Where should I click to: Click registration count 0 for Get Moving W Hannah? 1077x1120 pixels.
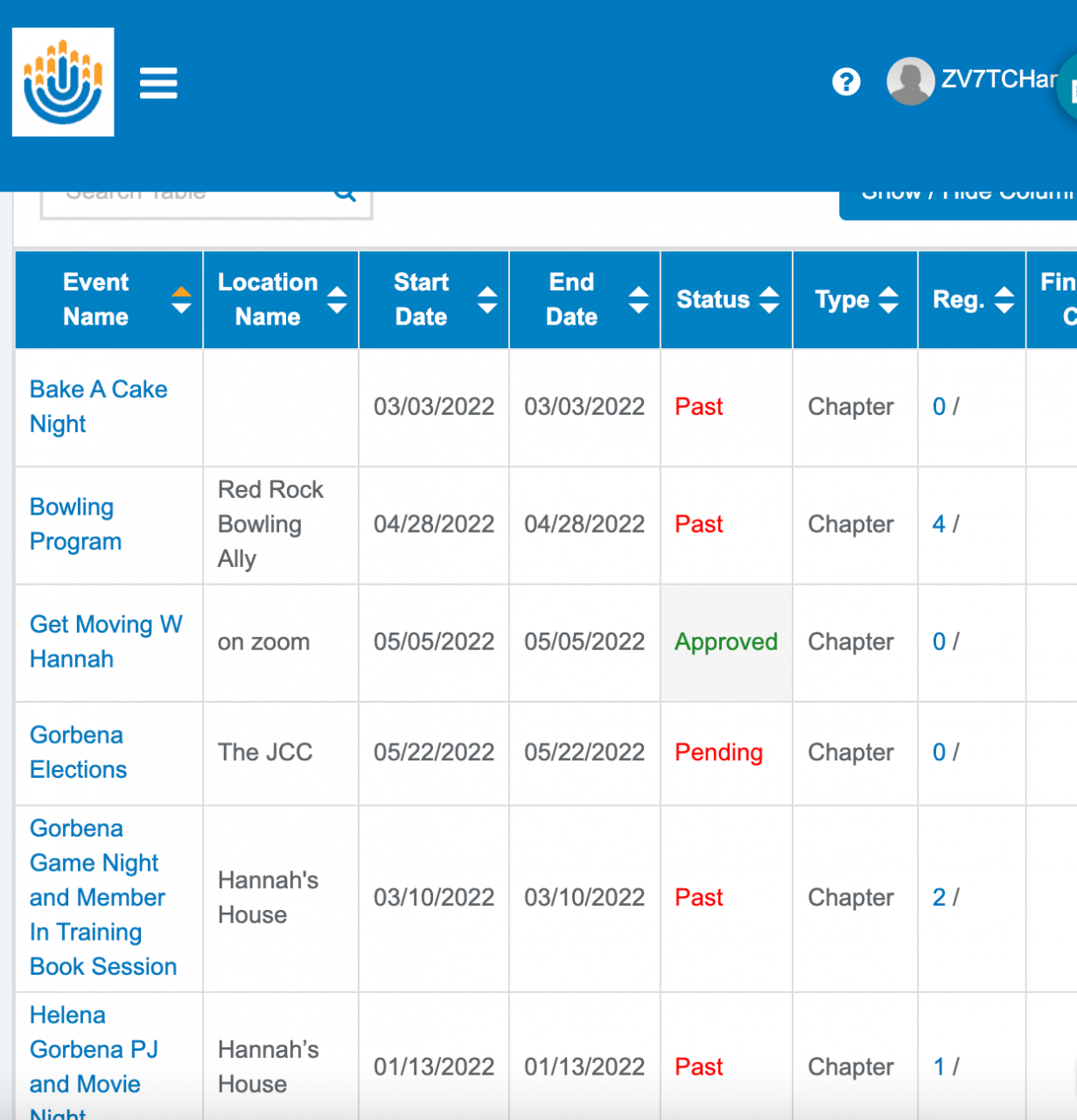point(939,642)
